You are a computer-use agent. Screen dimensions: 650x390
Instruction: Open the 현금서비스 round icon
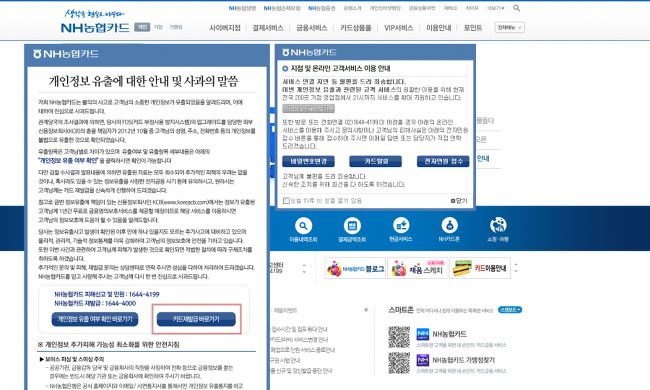coord(401,225)
